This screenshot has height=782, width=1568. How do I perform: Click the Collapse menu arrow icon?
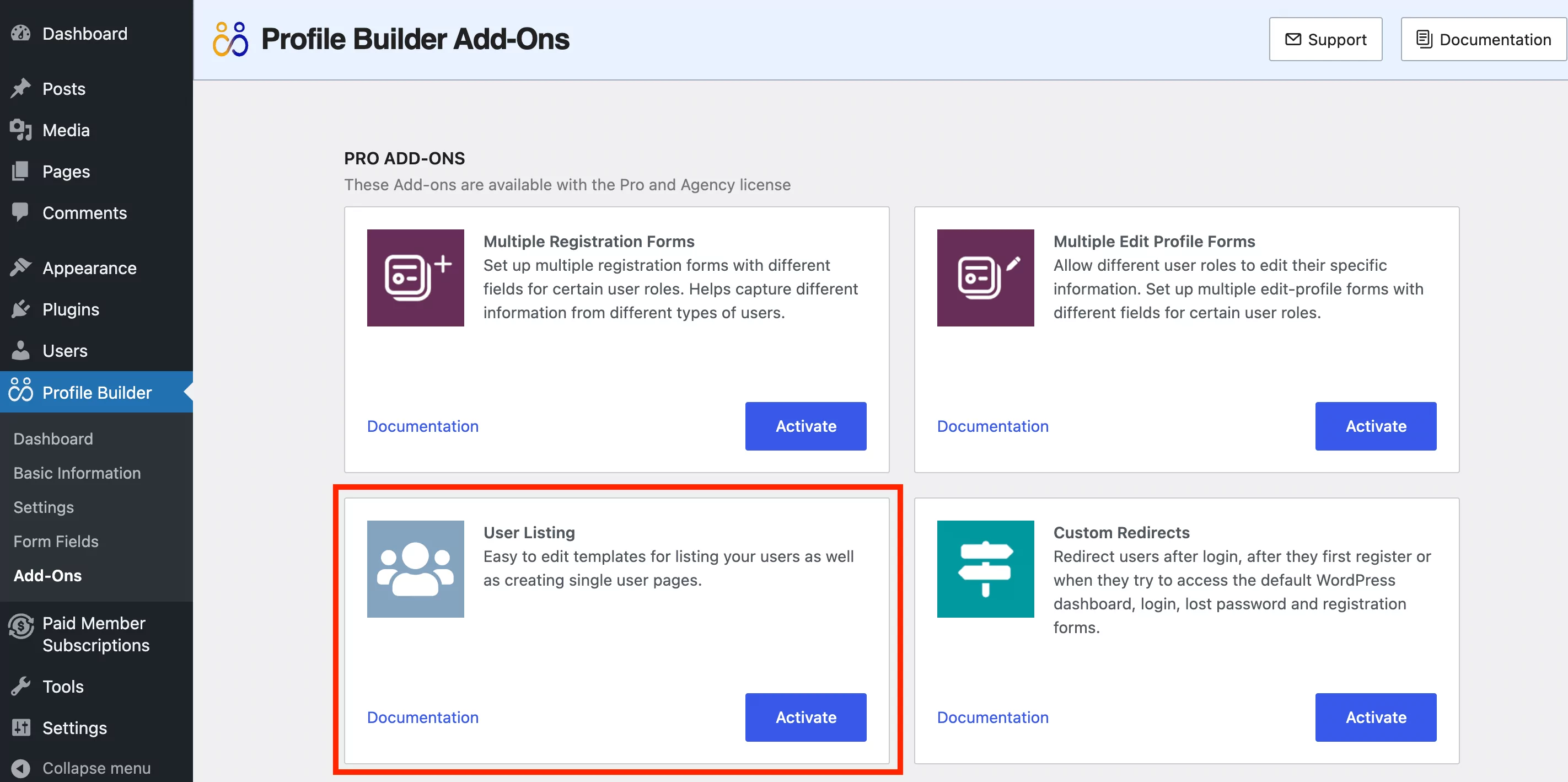point(21,768)
